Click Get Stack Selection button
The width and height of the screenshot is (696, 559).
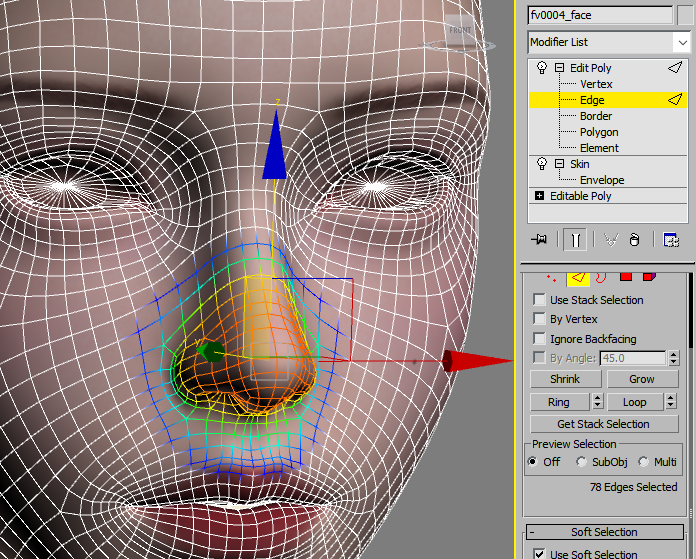click(x=604, y=424)
